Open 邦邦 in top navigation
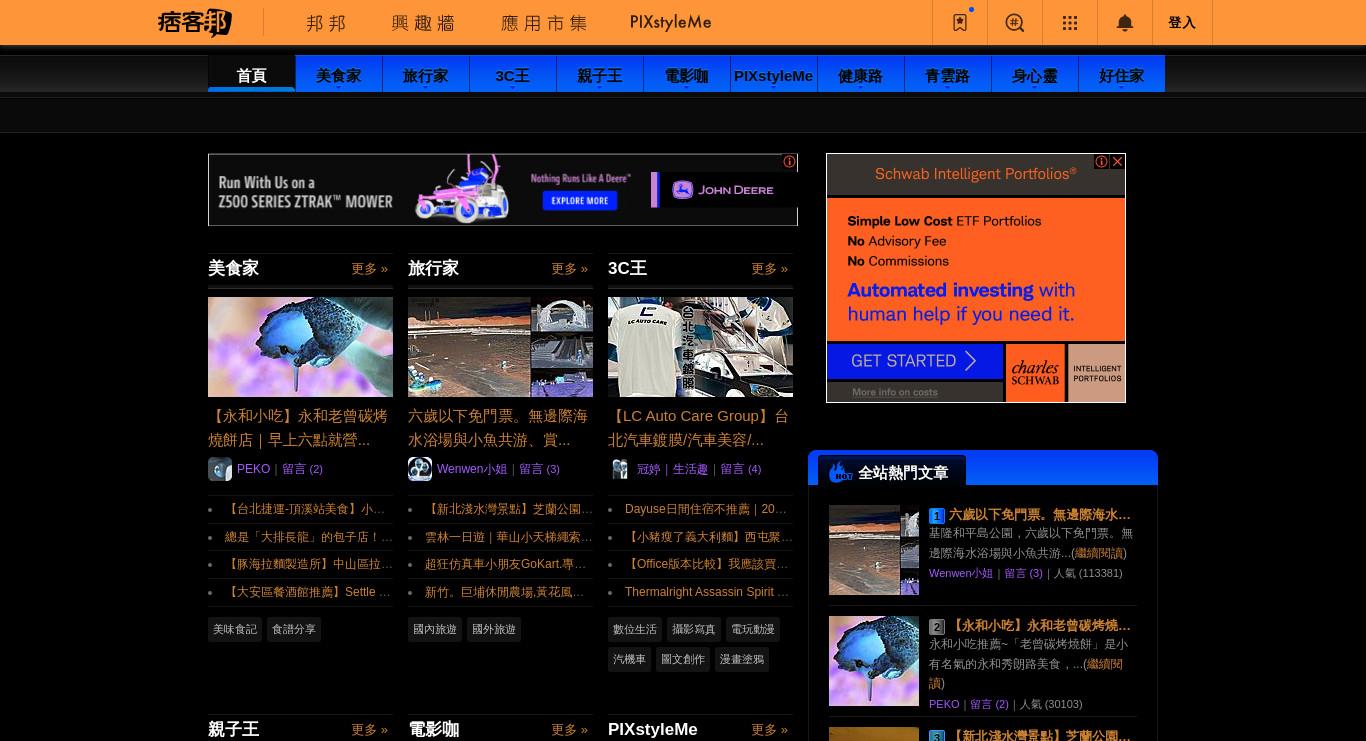Viewport: 1366px width, 741px height. point(326,22)
